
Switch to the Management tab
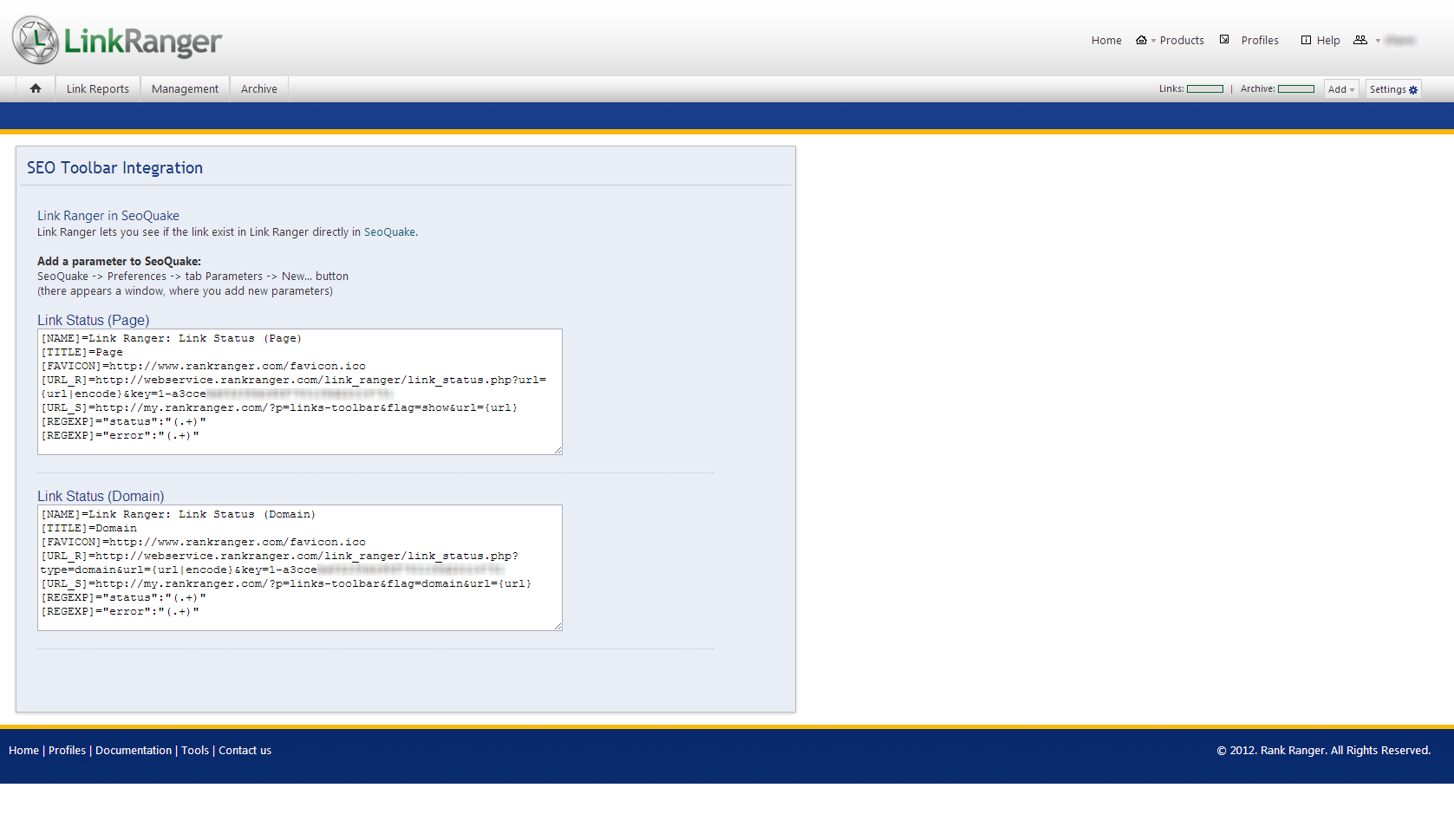point(185,88)
